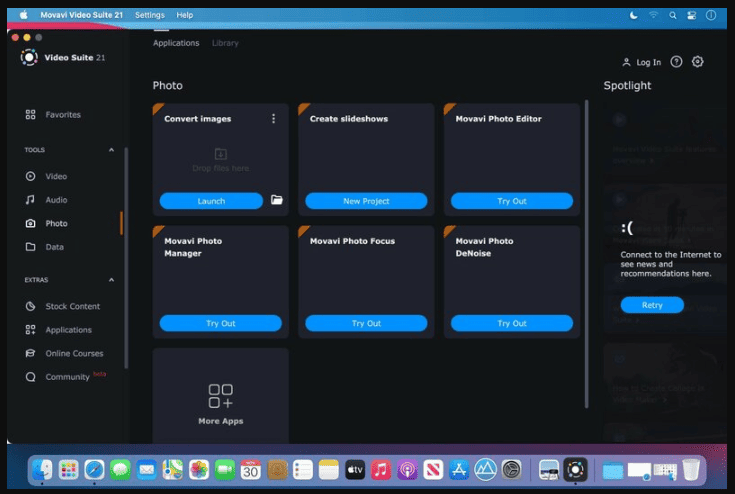The image size is (735, 494).
Task: Retry the Spotlight internet connection
Action: [x=652, y=305]
